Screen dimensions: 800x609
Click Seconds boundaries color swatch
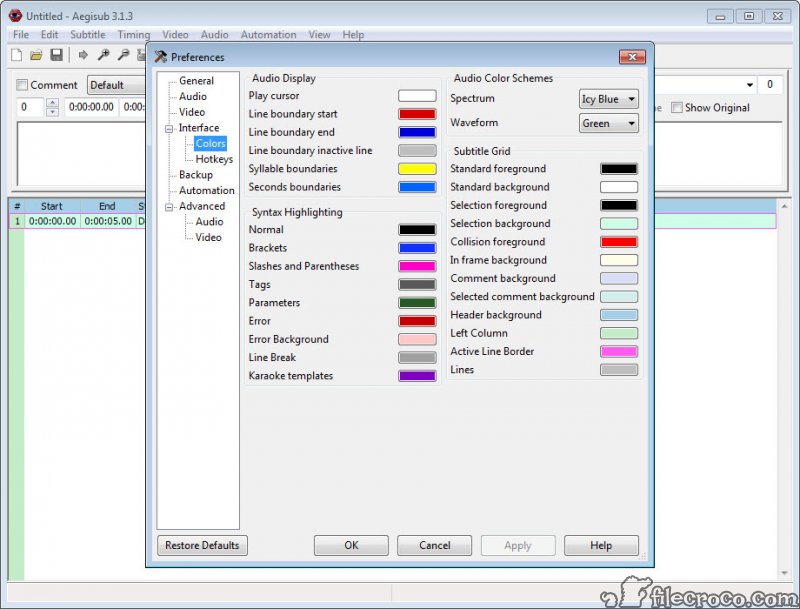point(417,187)
